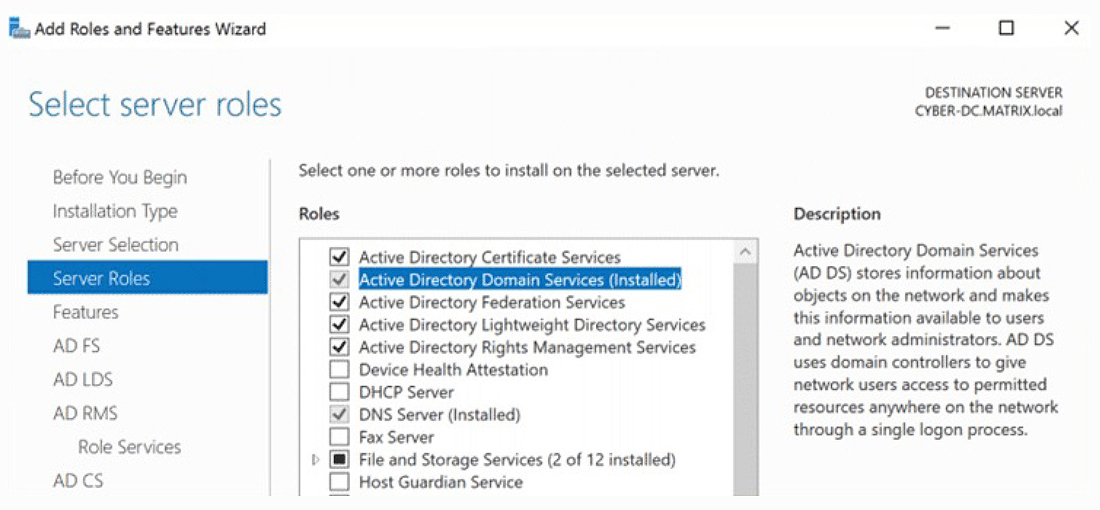Go to Before You Begin step
The image size is (1100, 510).
[119, 177]
